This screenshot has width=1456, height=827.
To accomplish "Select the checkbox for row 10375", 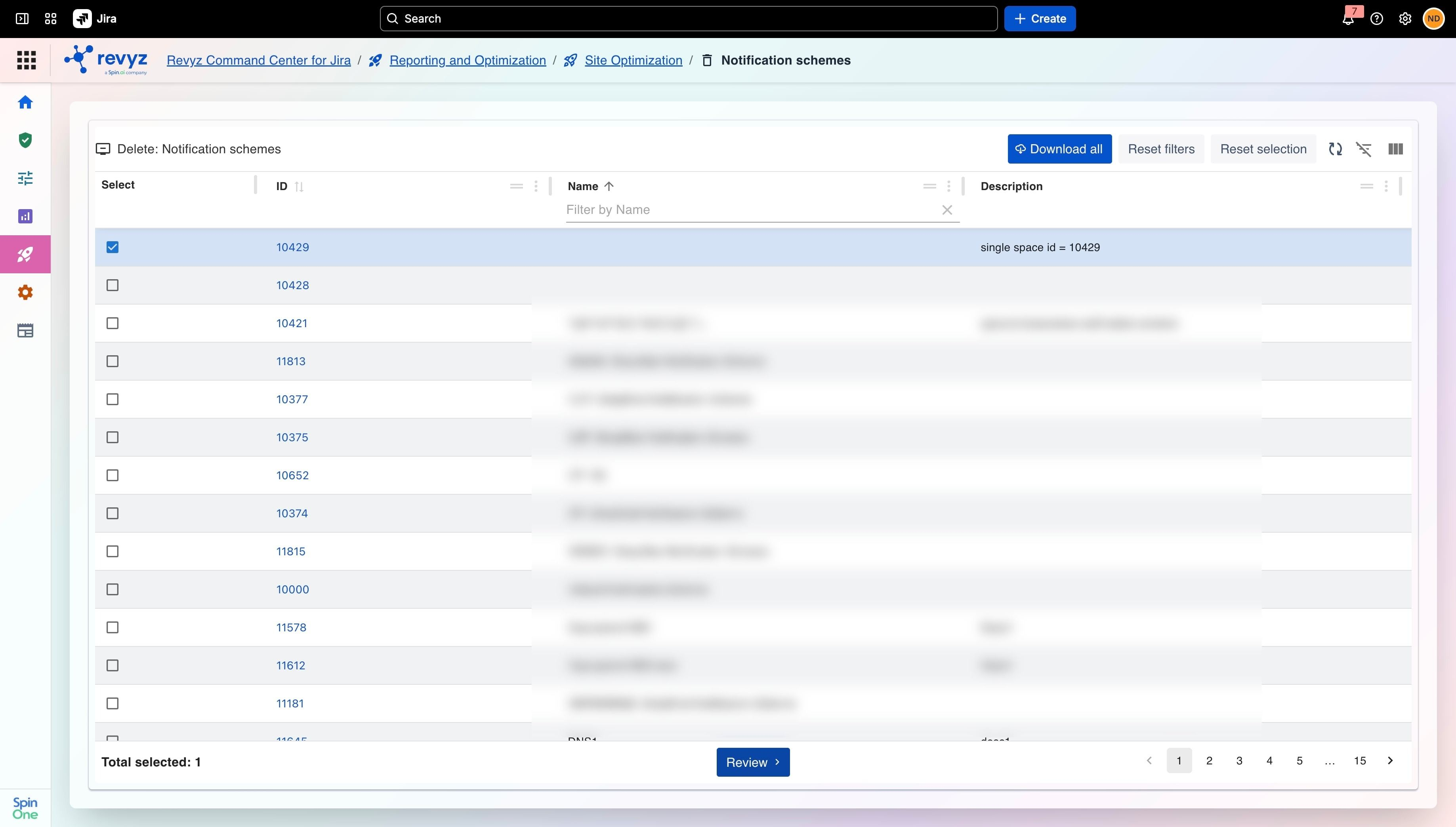I will (x=113, y=437).
